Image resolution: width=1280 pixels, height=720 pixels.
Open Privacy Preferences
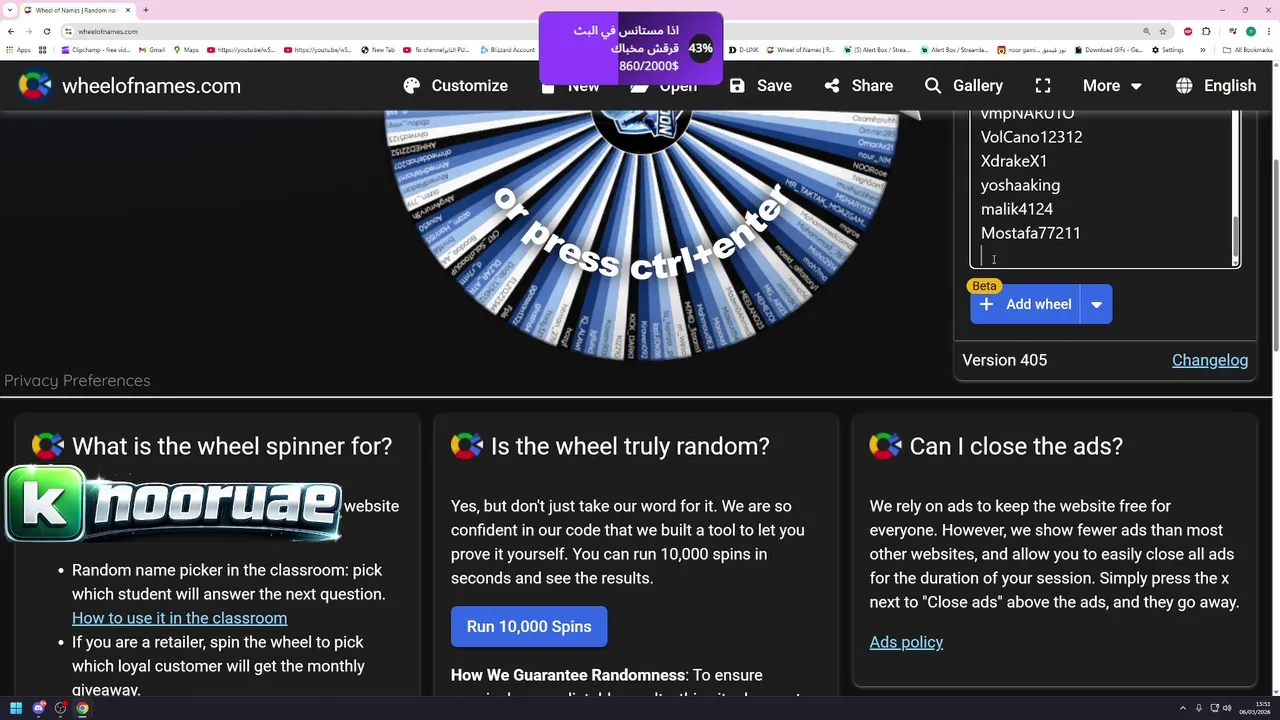(x=77, y=380)
